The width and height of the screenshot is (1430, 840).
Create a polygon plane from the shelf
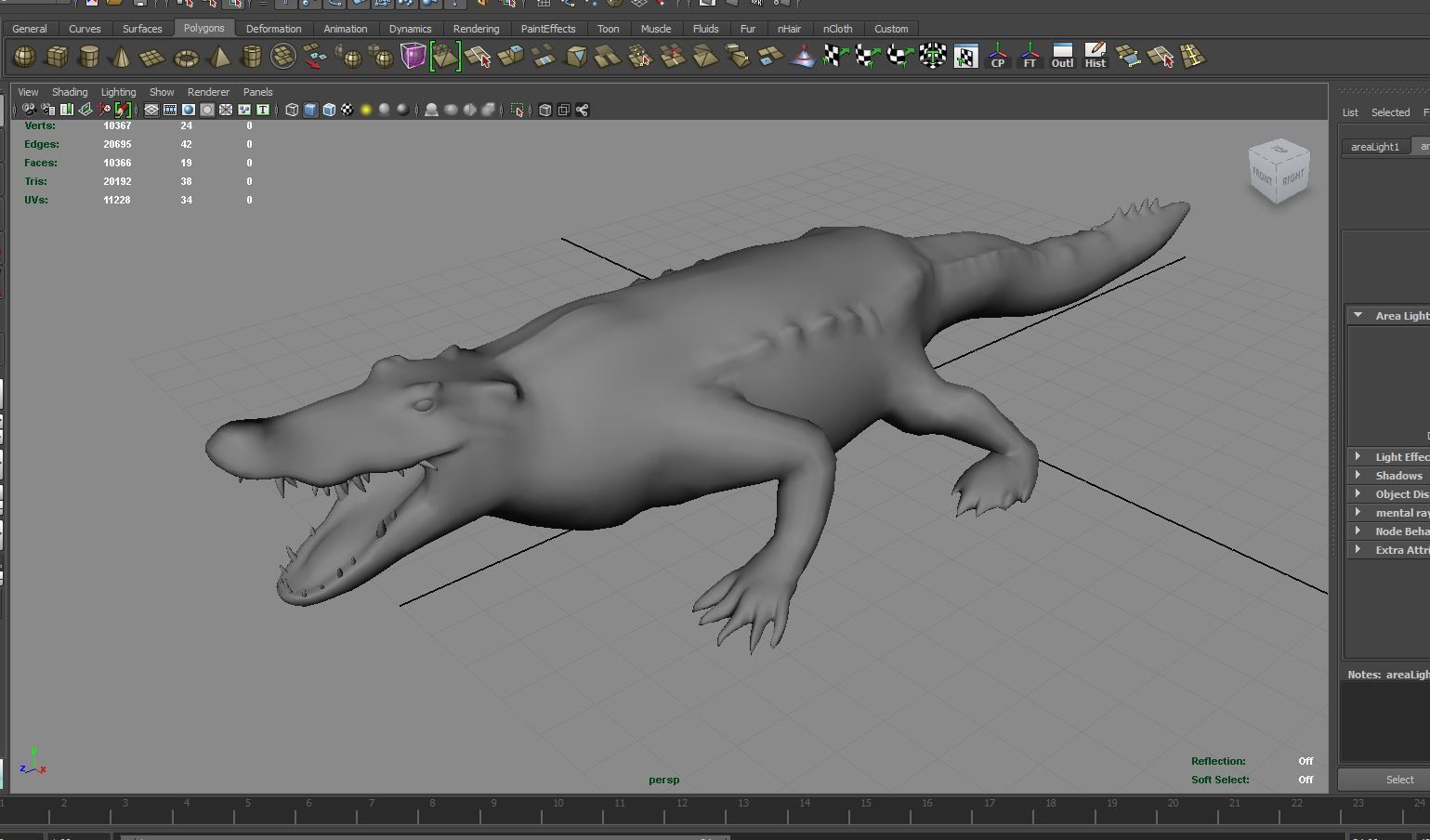click(x=153, y=58)
